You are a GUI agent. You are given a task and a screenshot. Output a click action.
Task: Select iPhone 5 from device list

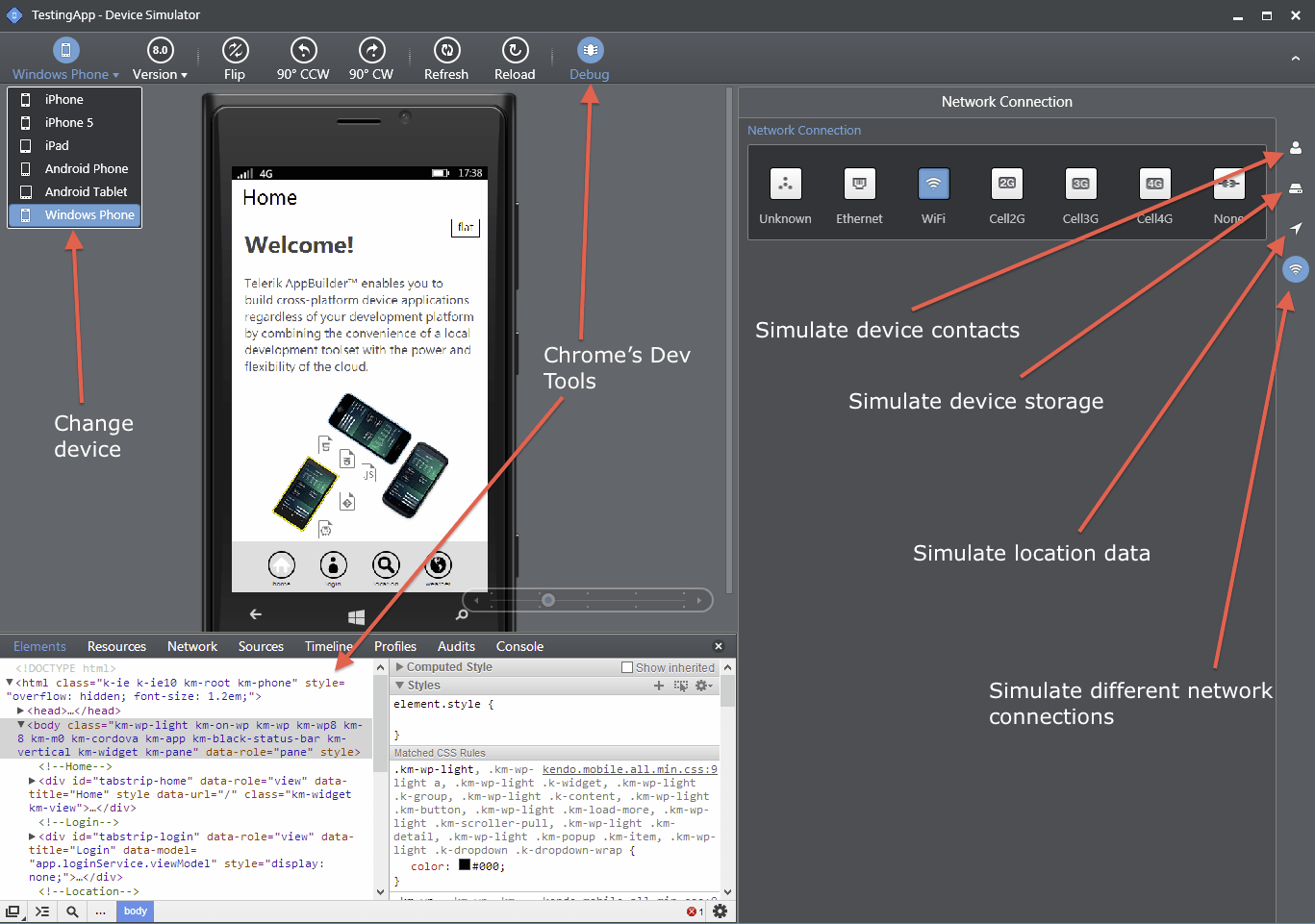tap(75, 122)
